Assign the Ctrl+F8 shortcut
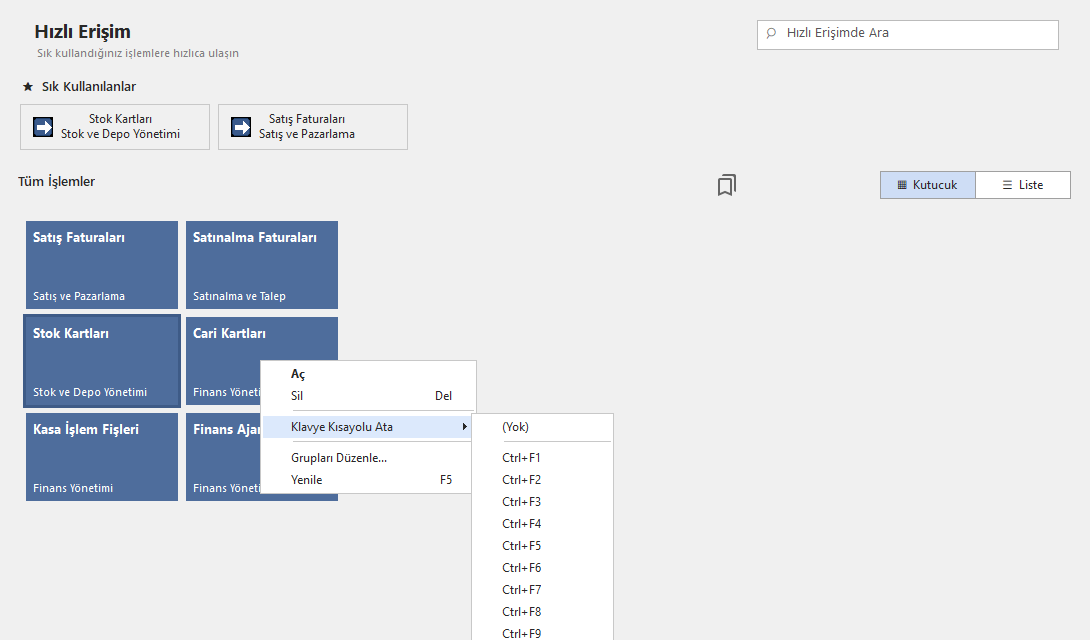Screen dimensions: 1090x640 tap(542, 612)
